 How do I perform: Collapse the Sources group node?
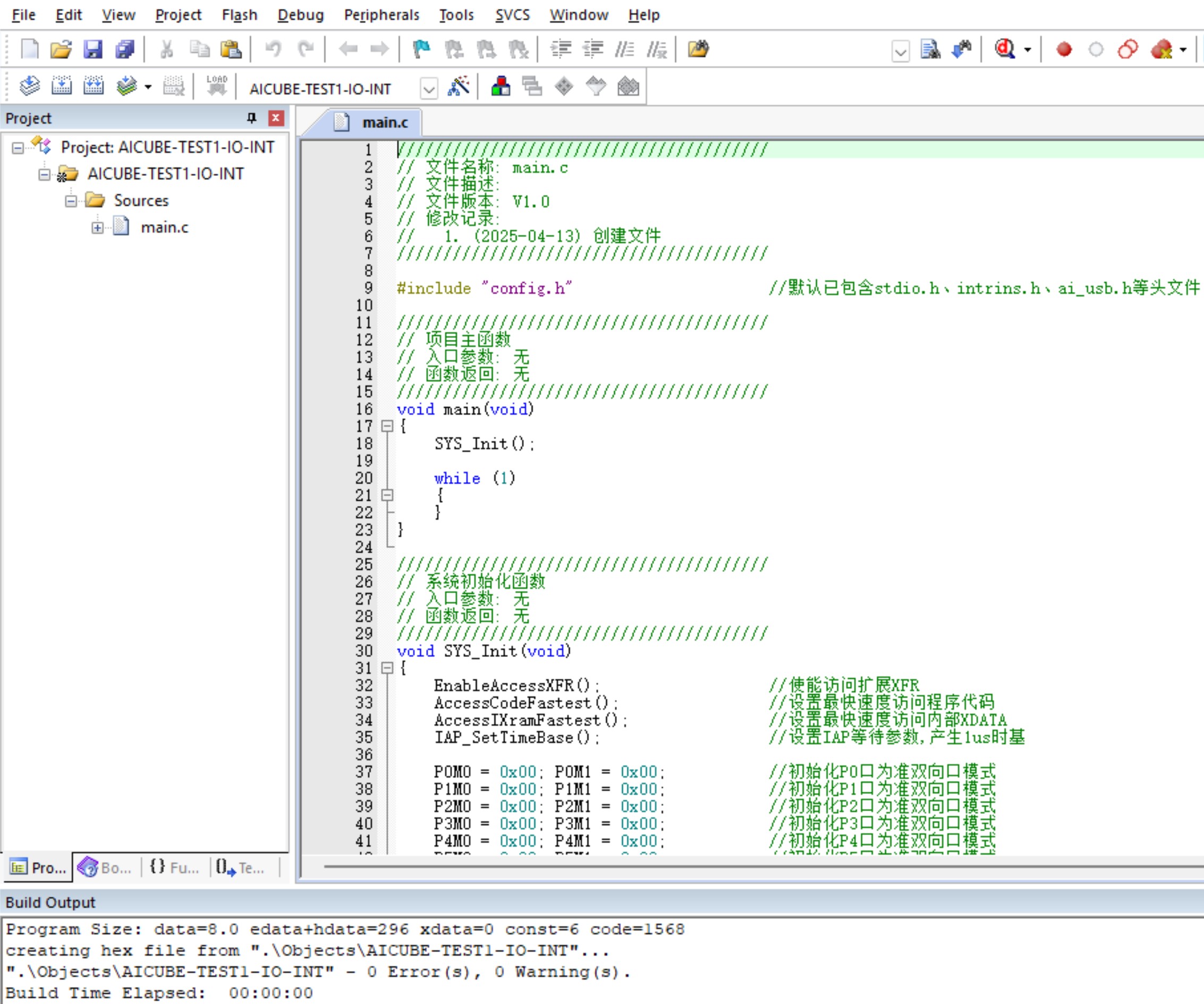coord(71,201)
